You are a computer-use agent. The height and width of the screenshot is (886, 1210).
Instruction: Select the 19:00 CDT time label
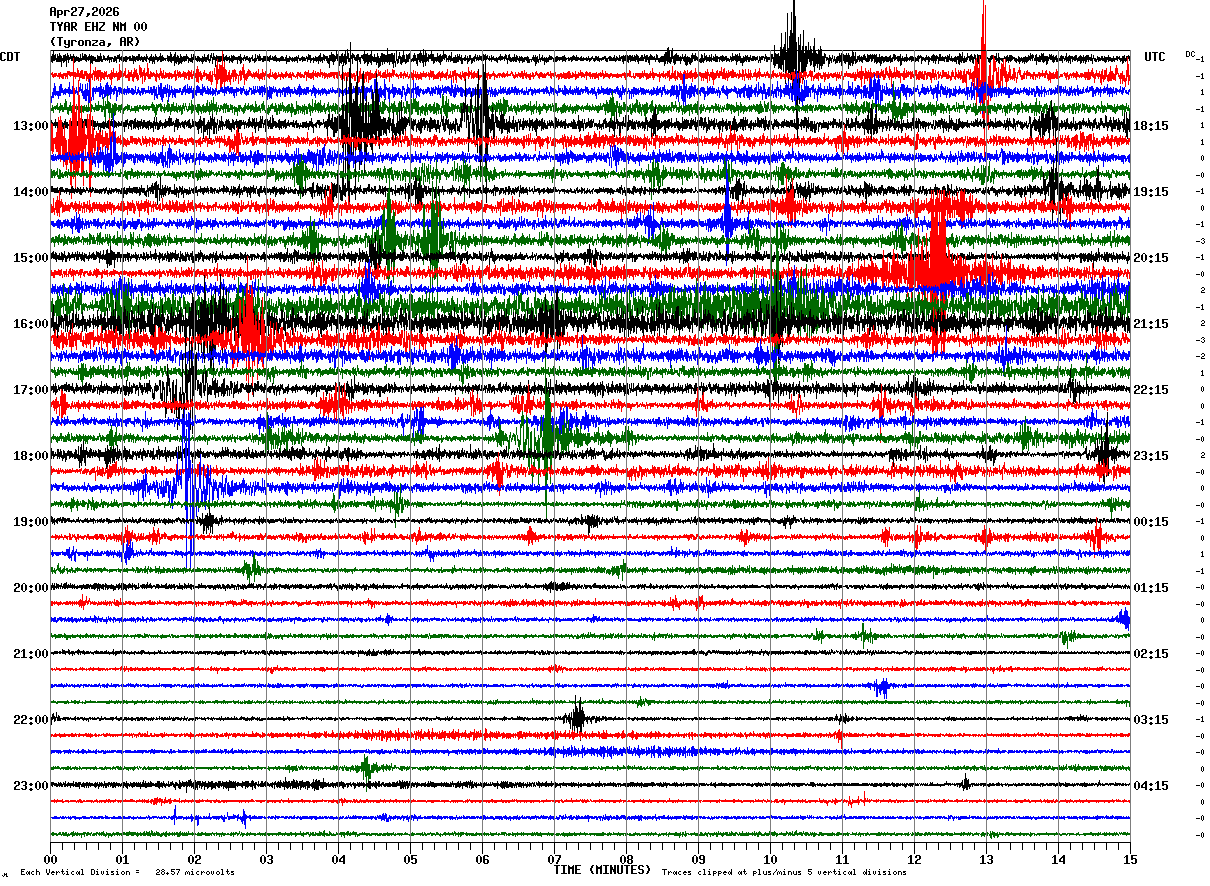pyautogui.click(x=31, y=522)
